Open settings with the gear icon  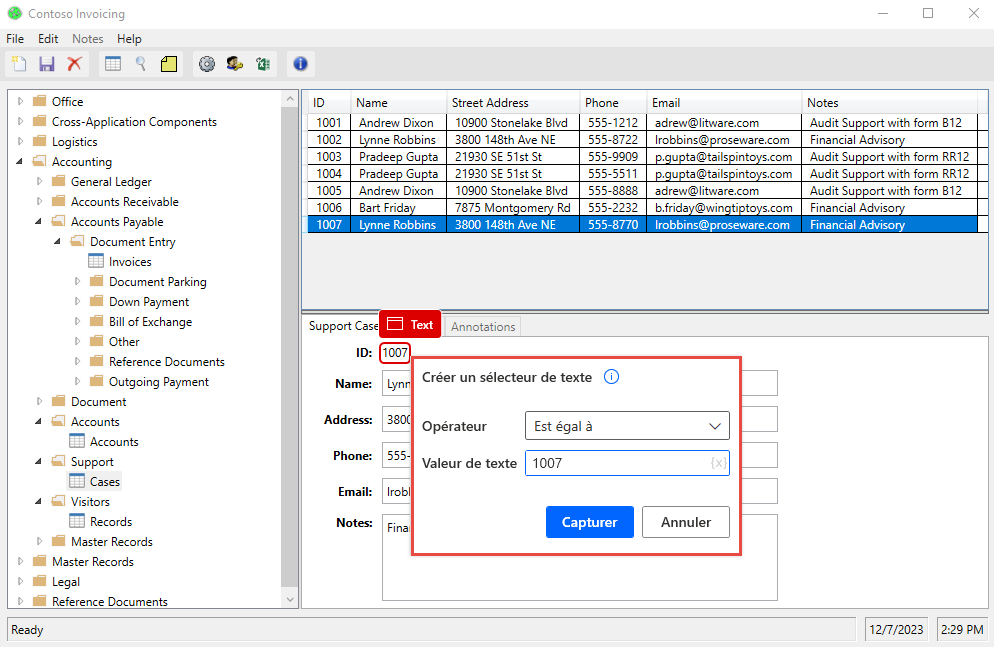click(x=207, y=64)
